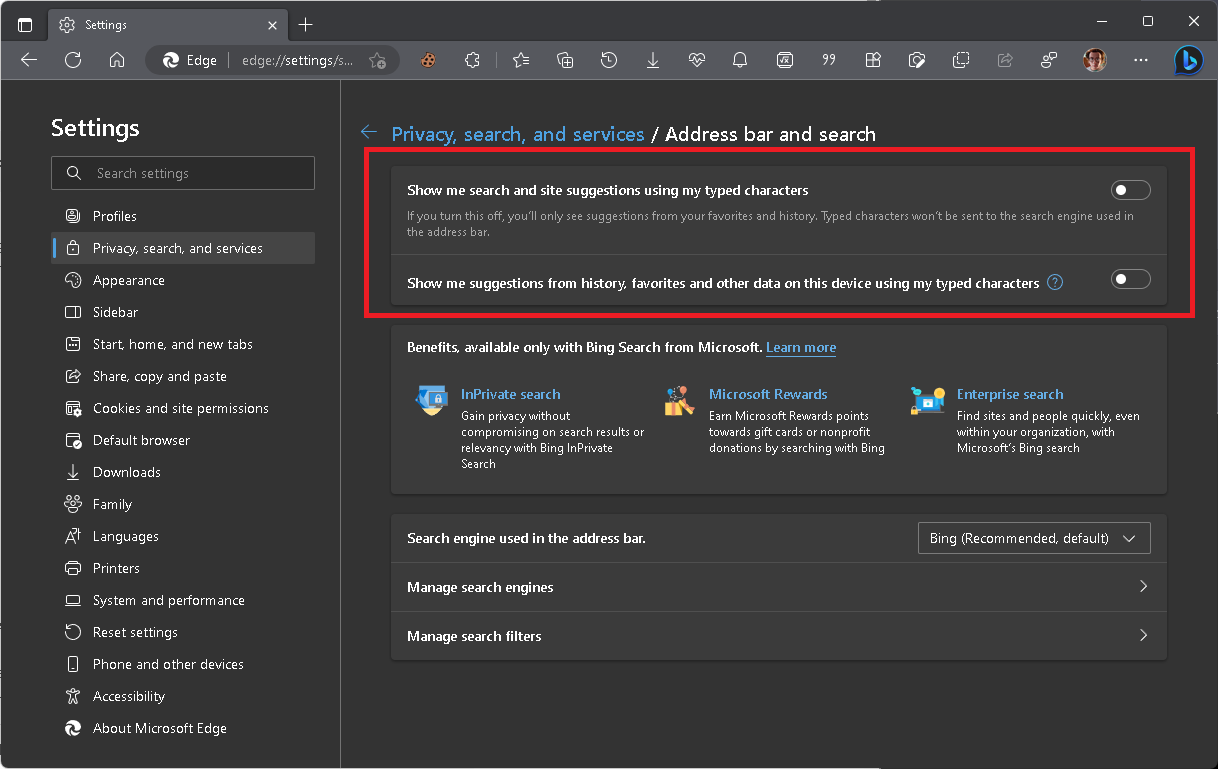
Task: Close the Settings tab
Action: [x=270, y=24]
